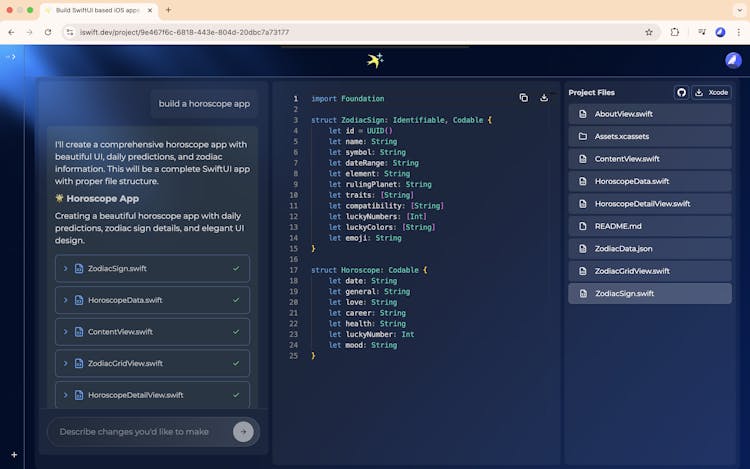Click the HoroscopeData.swift file icon in chat

(79, 300)
